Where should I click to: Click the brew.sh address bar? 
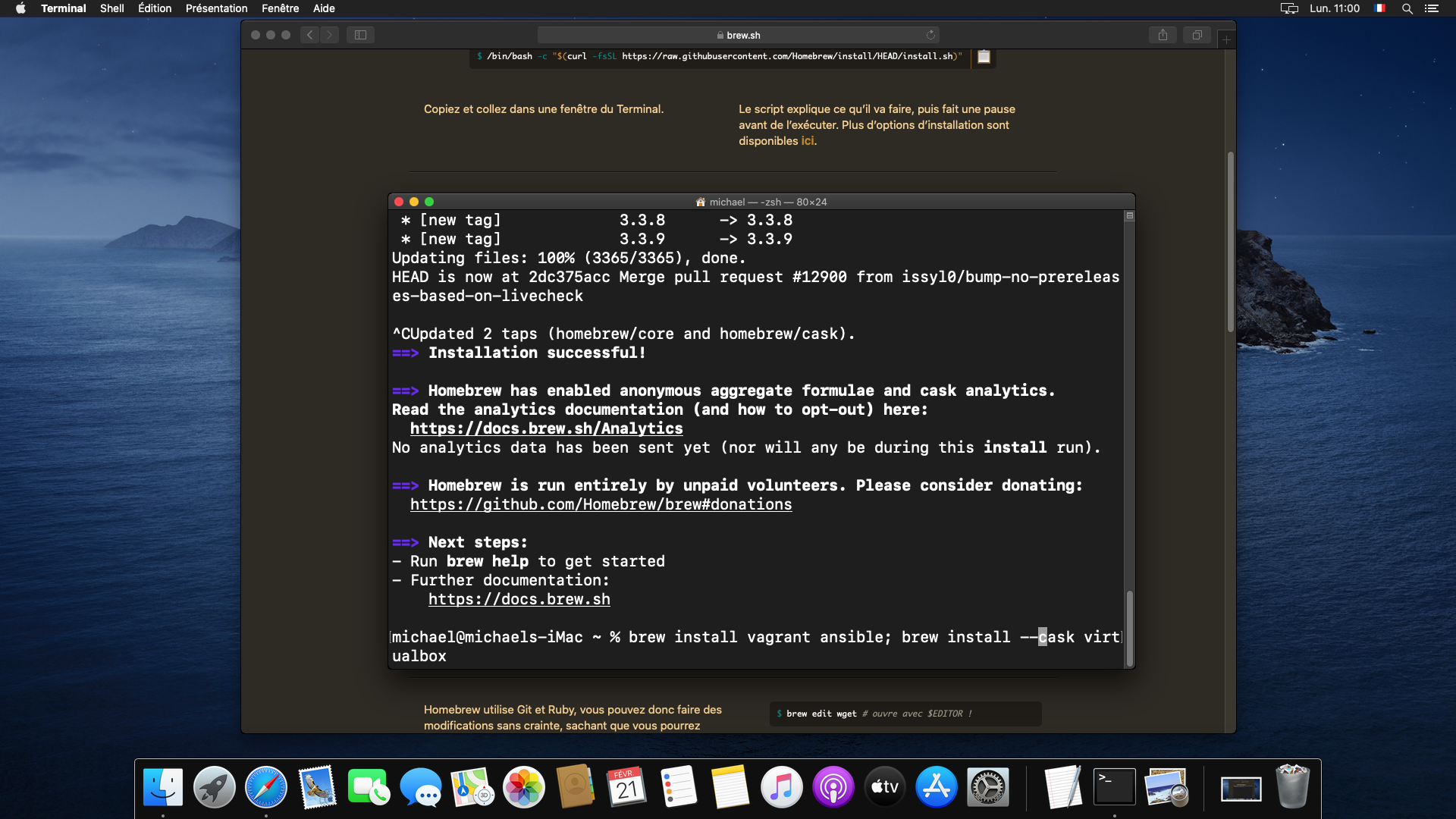[739, 35]
